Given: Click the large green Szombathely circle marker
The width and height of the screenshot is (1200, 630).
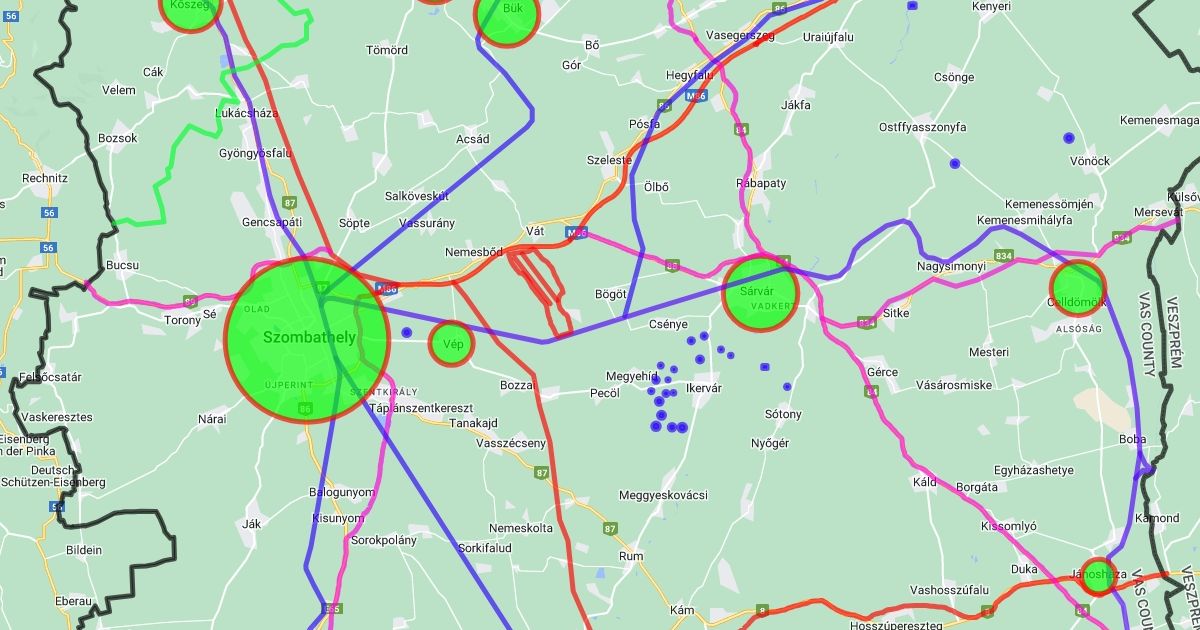Looking at the screenshot, I should tap(307, 339).
